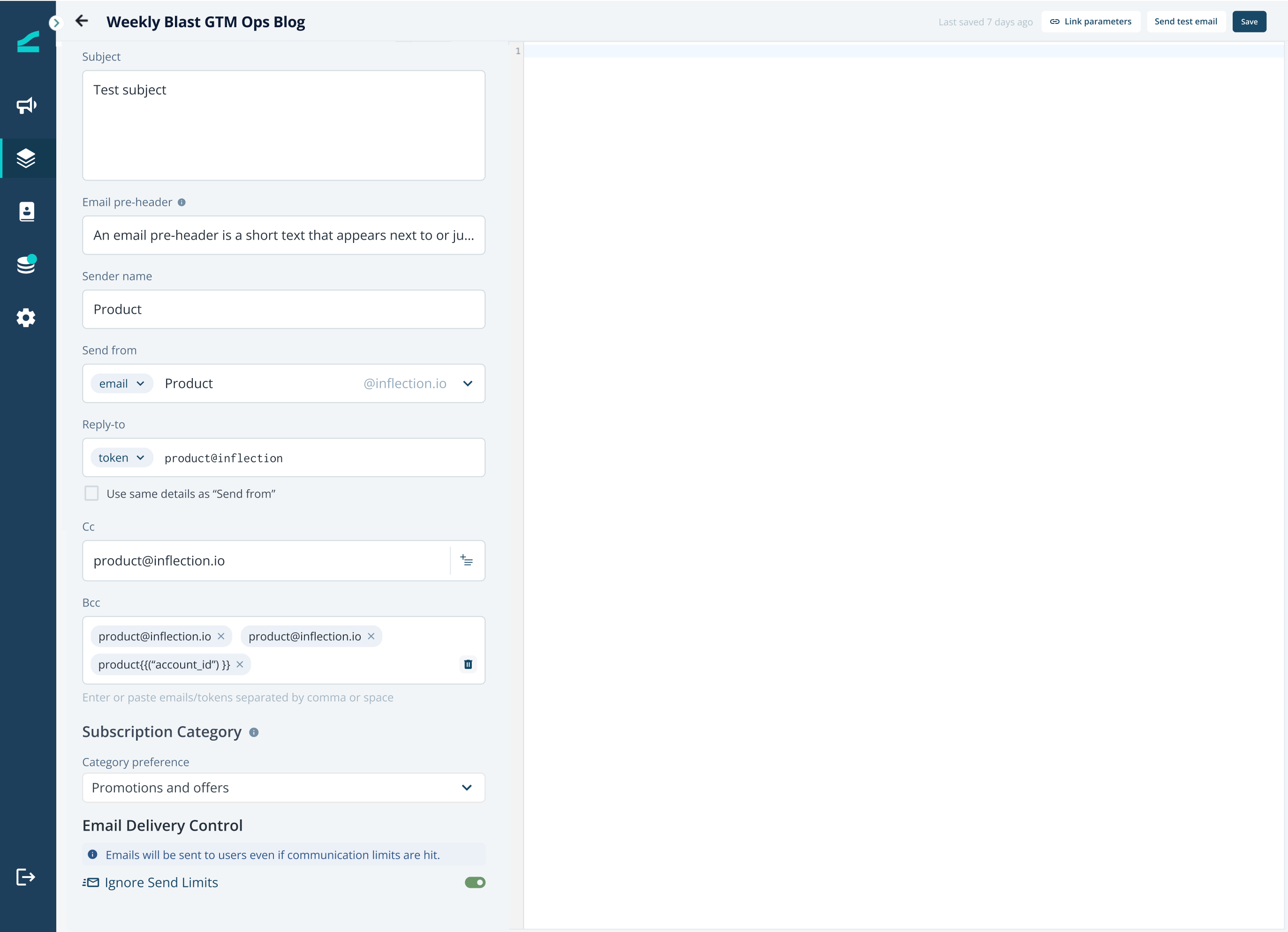Open the Category preference dropdown
1288x932 pixels.
click(283, 788)
